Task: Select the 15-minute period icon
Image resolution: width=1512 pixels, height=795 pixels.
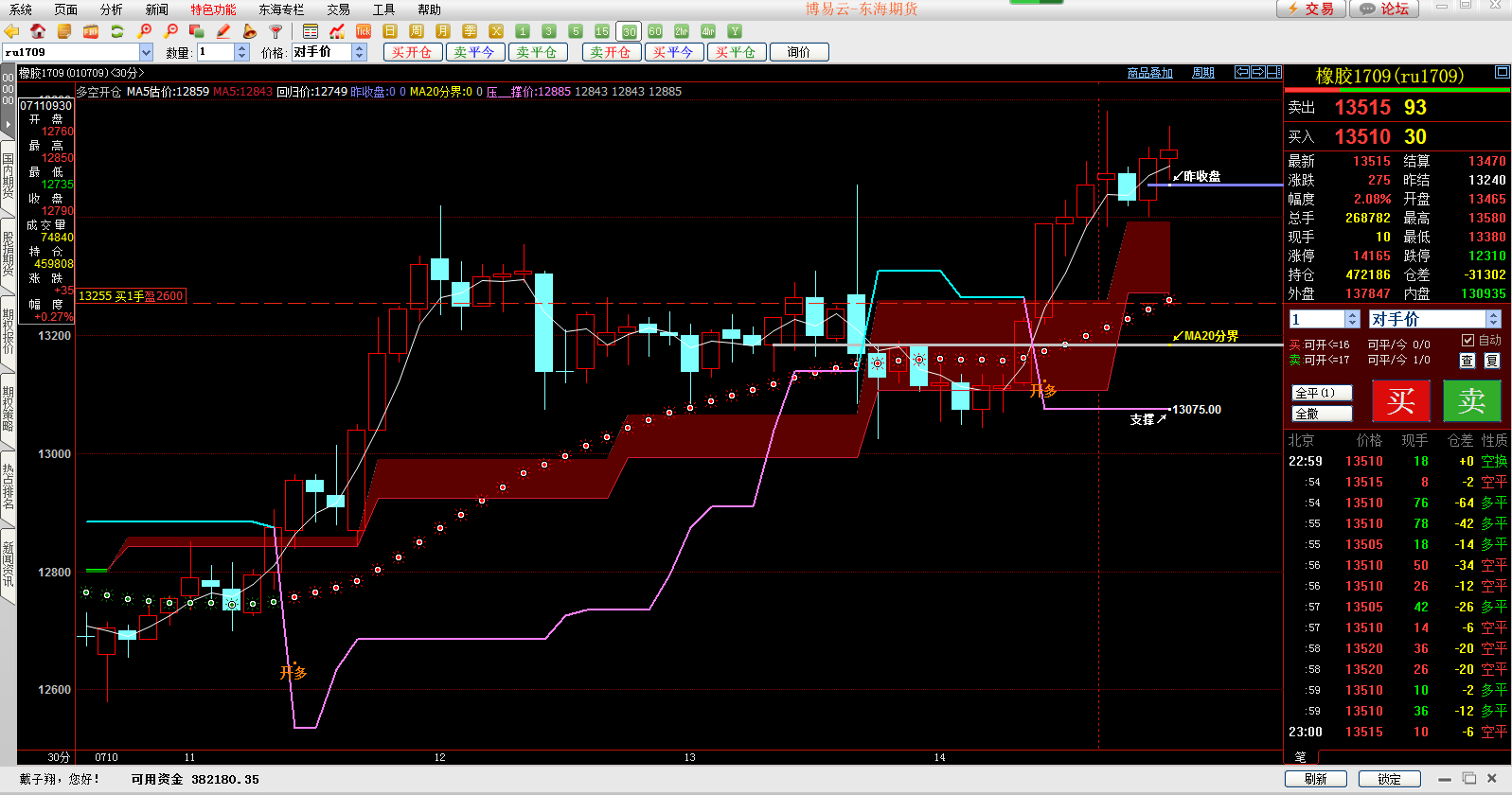Action: pos(602,31)
